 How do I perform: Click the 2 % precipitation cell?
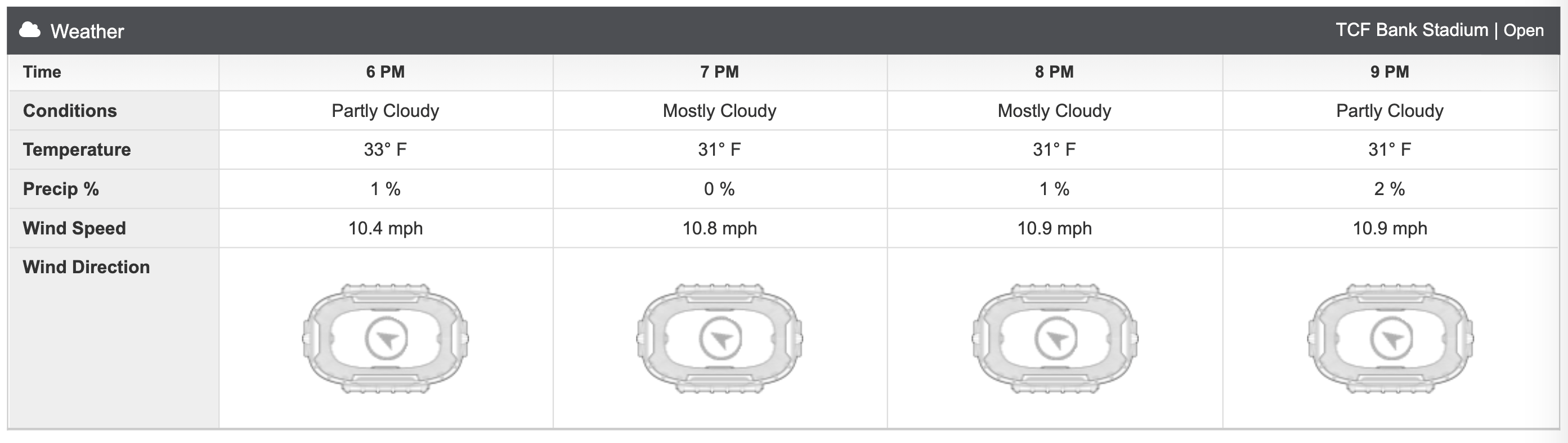pos(1390,189)
